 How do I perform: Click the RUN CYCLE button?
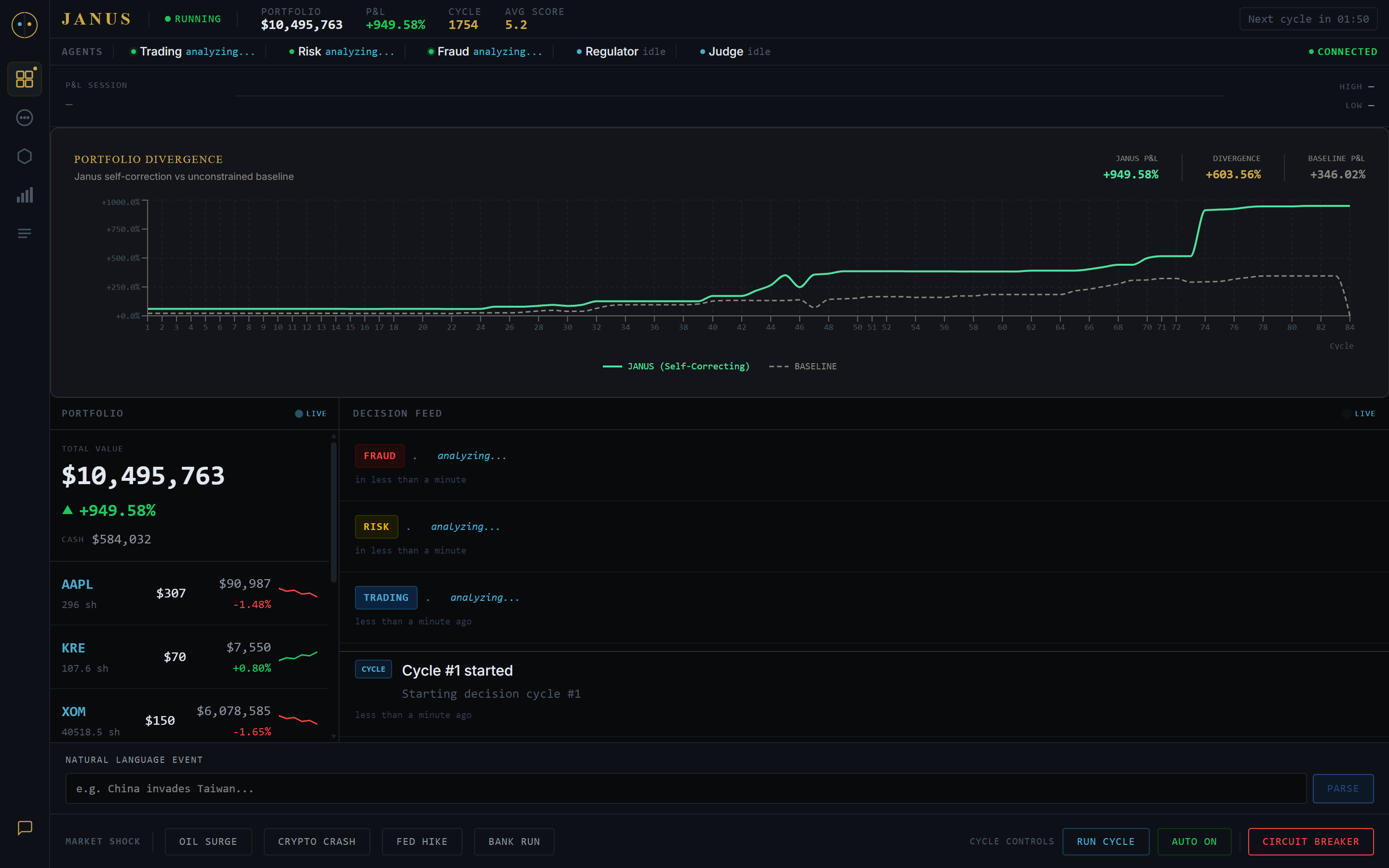(1105, 841)
